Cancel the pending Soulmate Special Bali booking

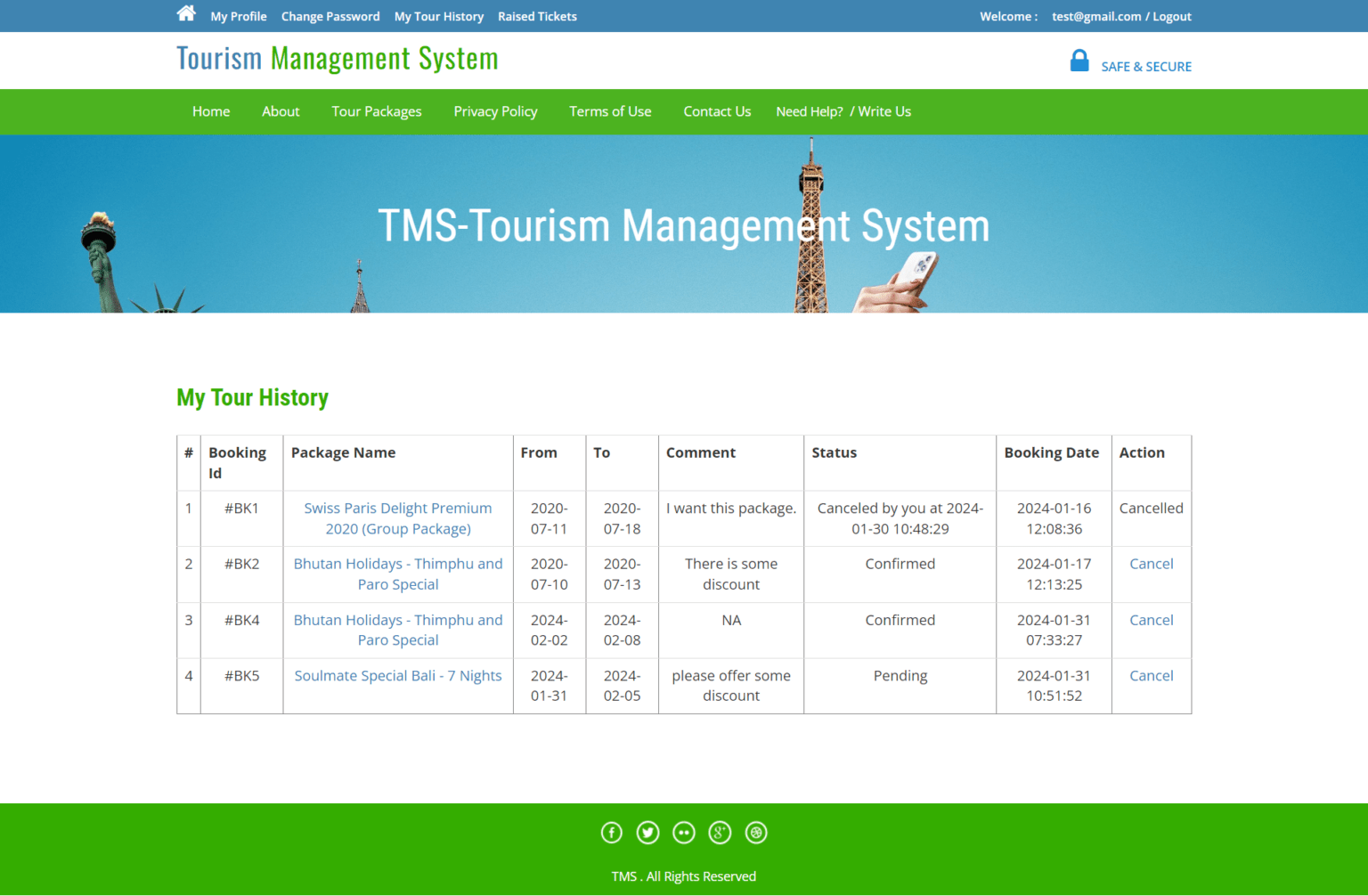click(x=1151, y=675)
